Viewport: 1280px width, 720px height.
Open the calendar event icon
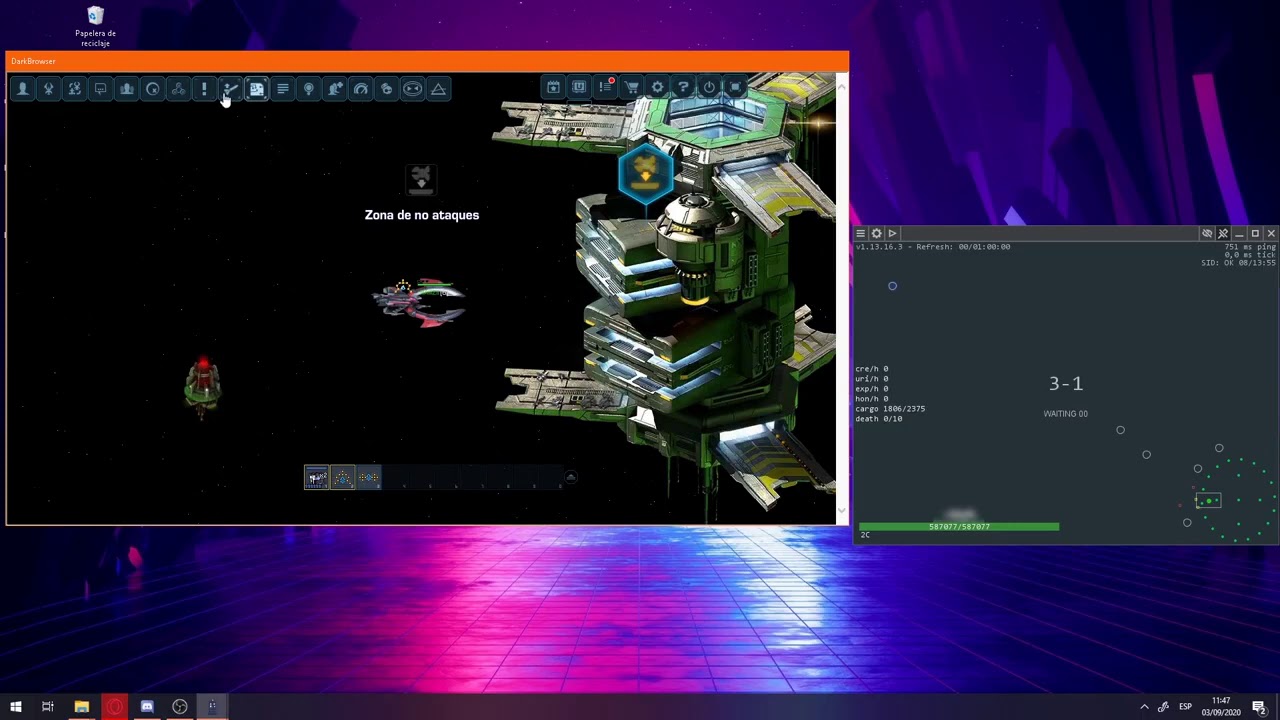553,87
